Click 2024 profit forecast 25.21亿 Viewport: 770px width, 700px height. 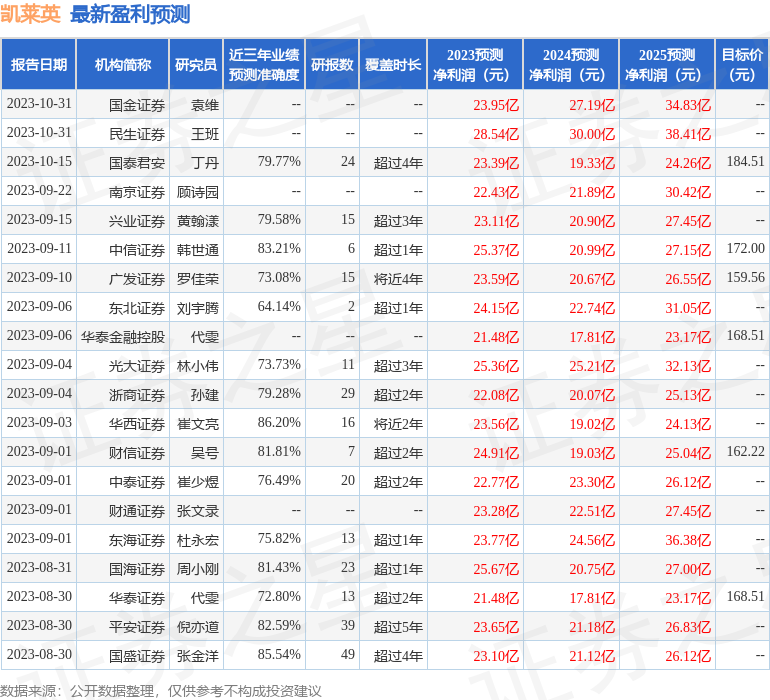click(x=592, y=366)
